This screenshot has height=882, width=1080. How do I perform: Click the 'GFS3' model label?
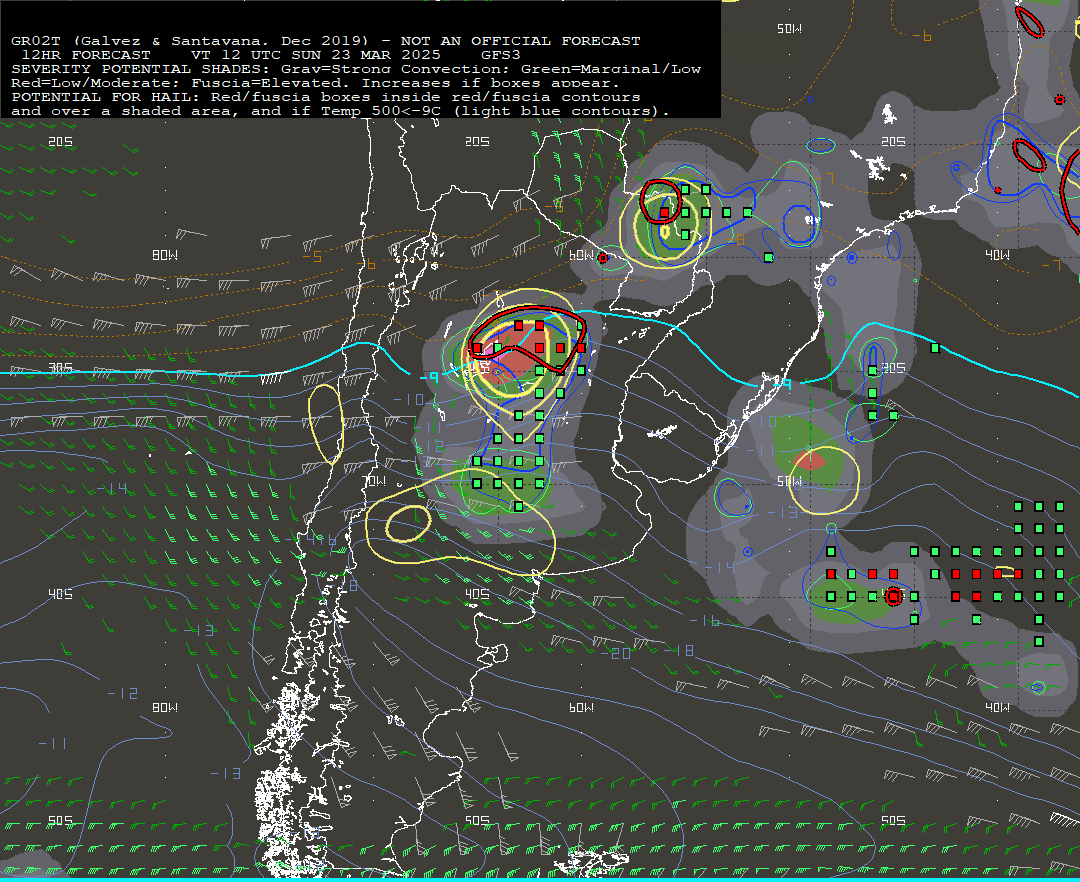pos(501,54)
